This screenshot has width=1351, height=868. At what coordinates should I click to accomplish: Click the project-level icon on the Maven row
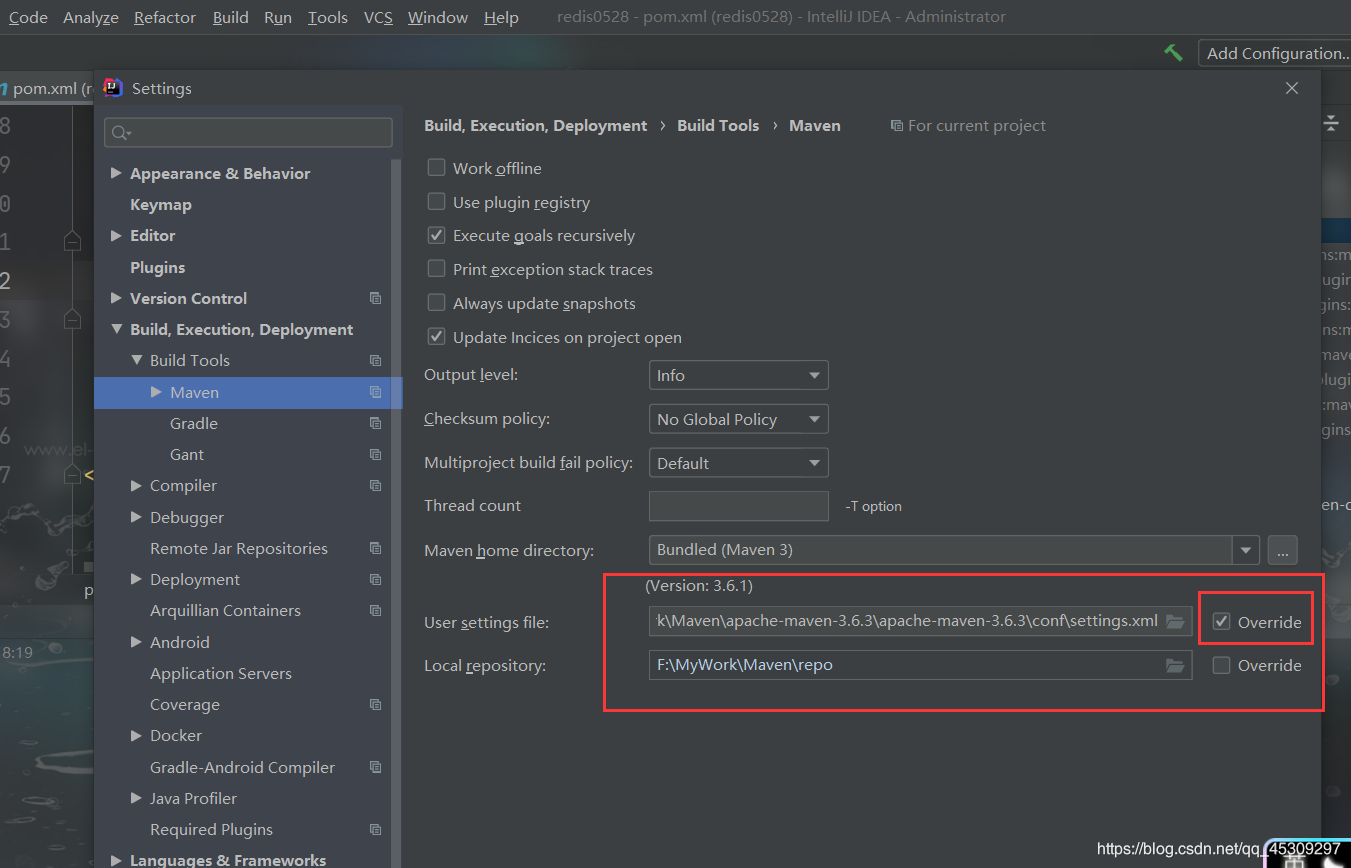tap(375, 392)
